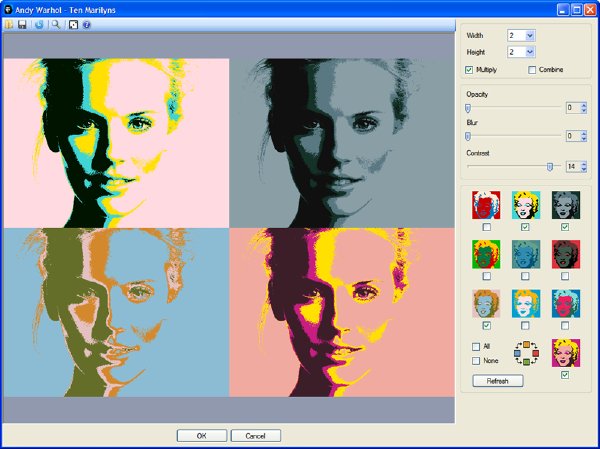Decrease Contrast with the down spinner arrow
600x449 pixels.
584,170
